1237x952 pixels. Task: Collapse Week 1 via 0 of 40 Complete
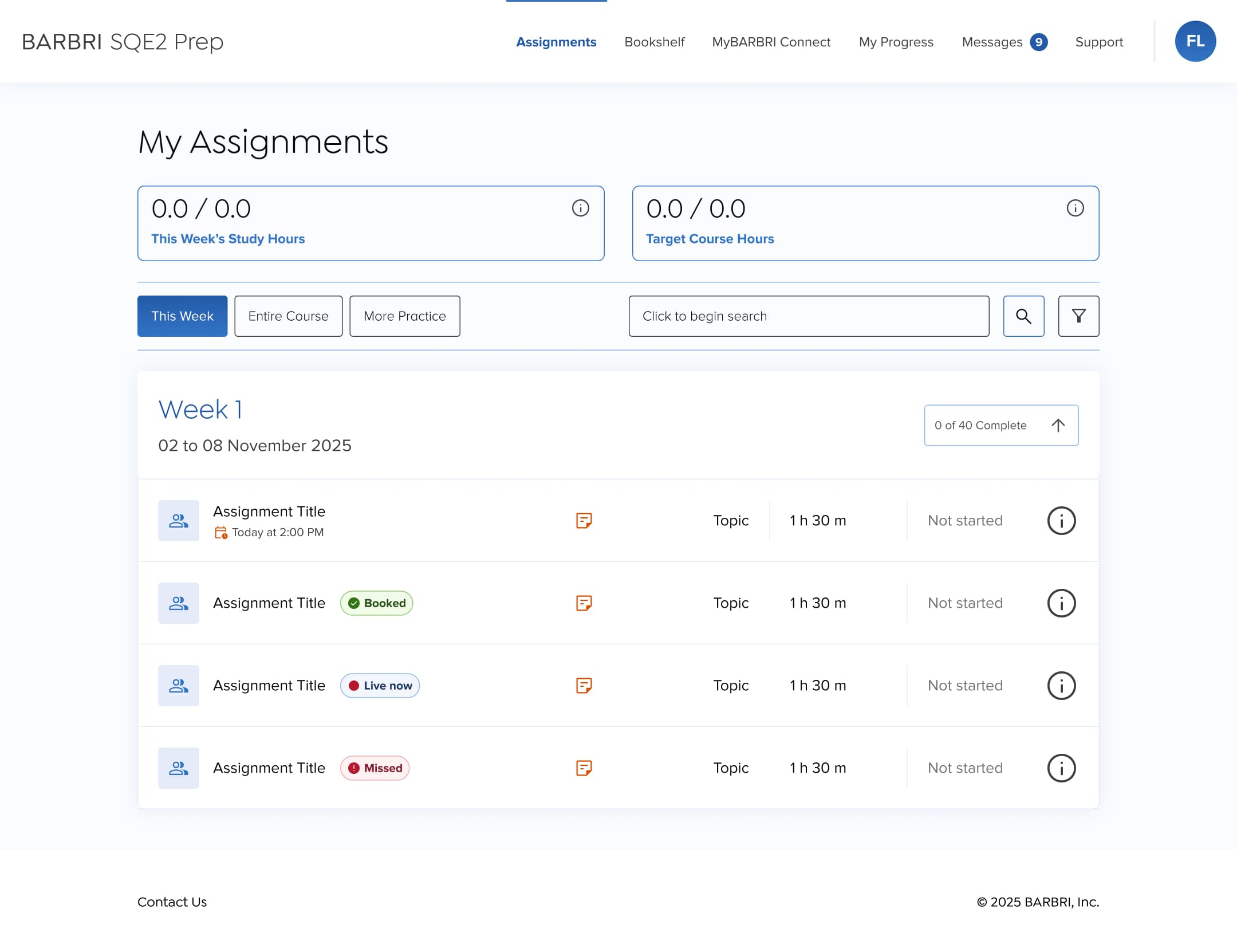(1001, 425)
